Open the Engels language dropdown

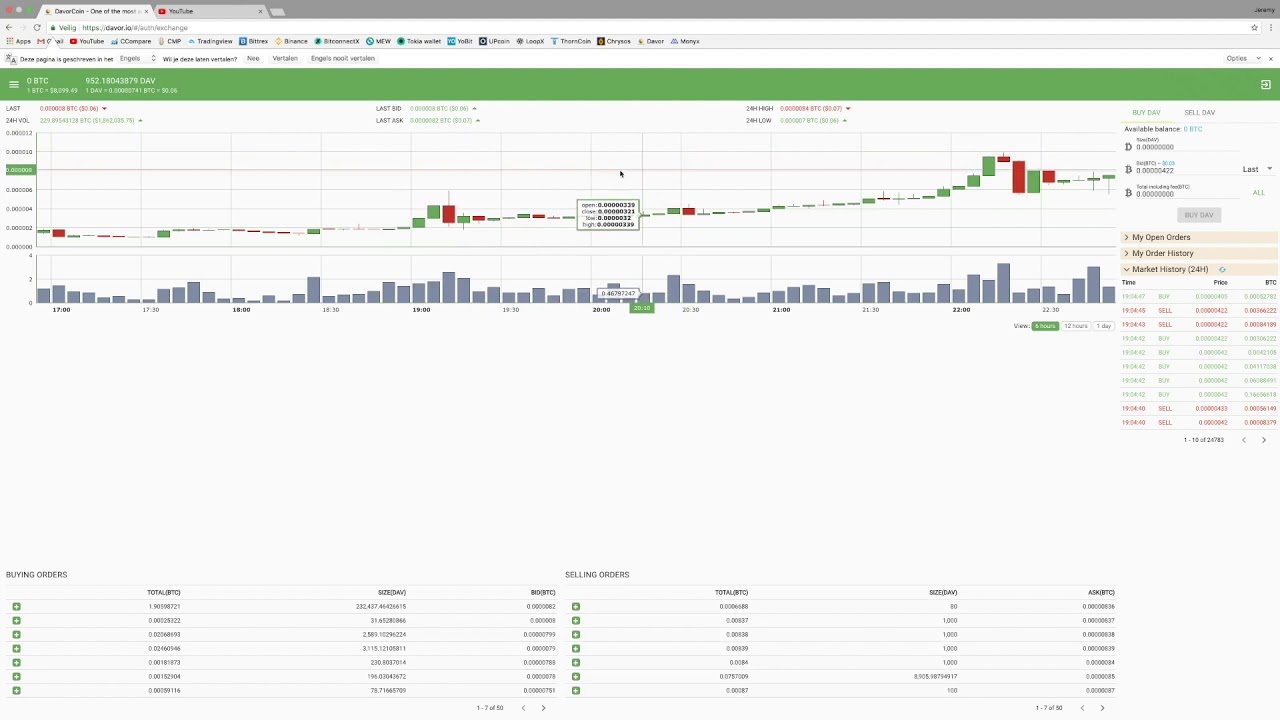click(137, 58)
